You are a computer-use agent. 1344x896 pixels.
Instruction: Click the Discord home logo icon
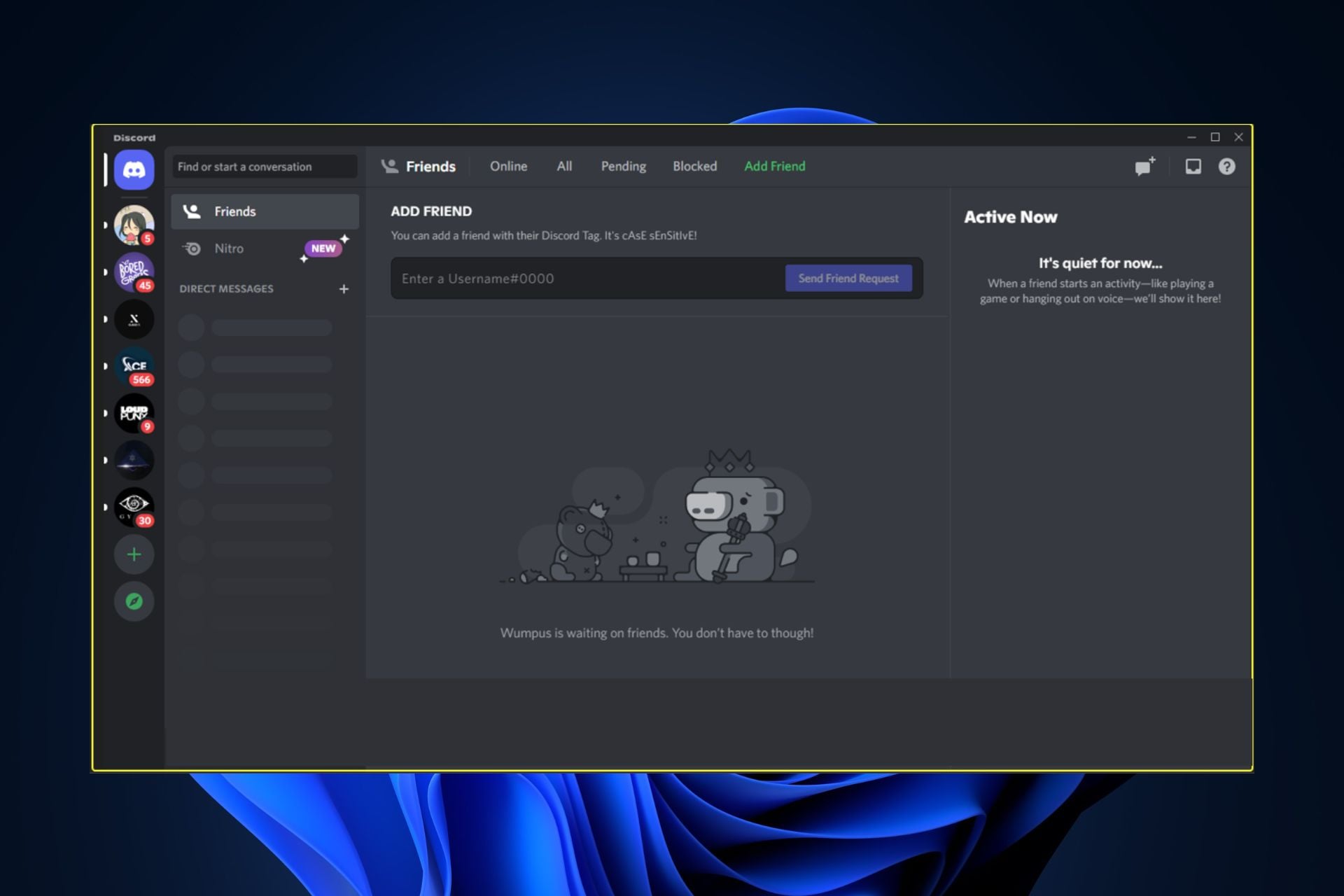coord(134,169)
